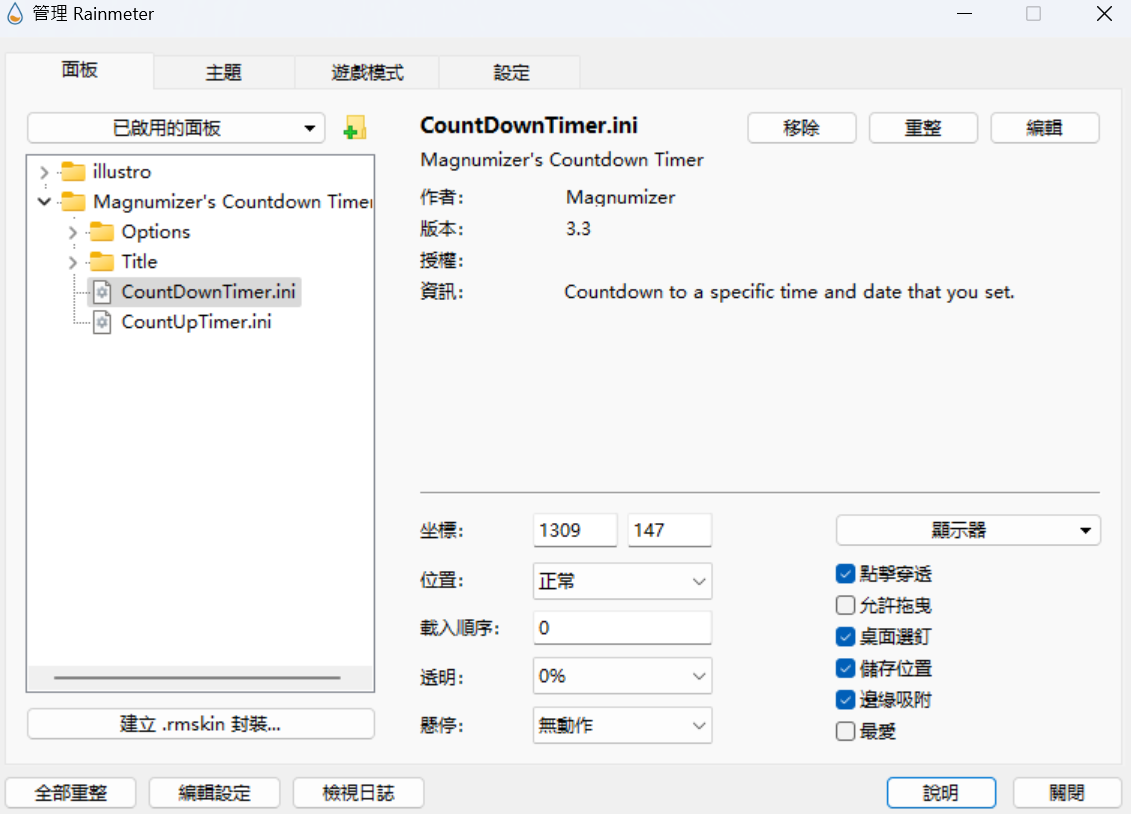The image size is (1131, 814).
Task: Switch to the 遊戲模式 tab
Action: [x=367, y=73]
